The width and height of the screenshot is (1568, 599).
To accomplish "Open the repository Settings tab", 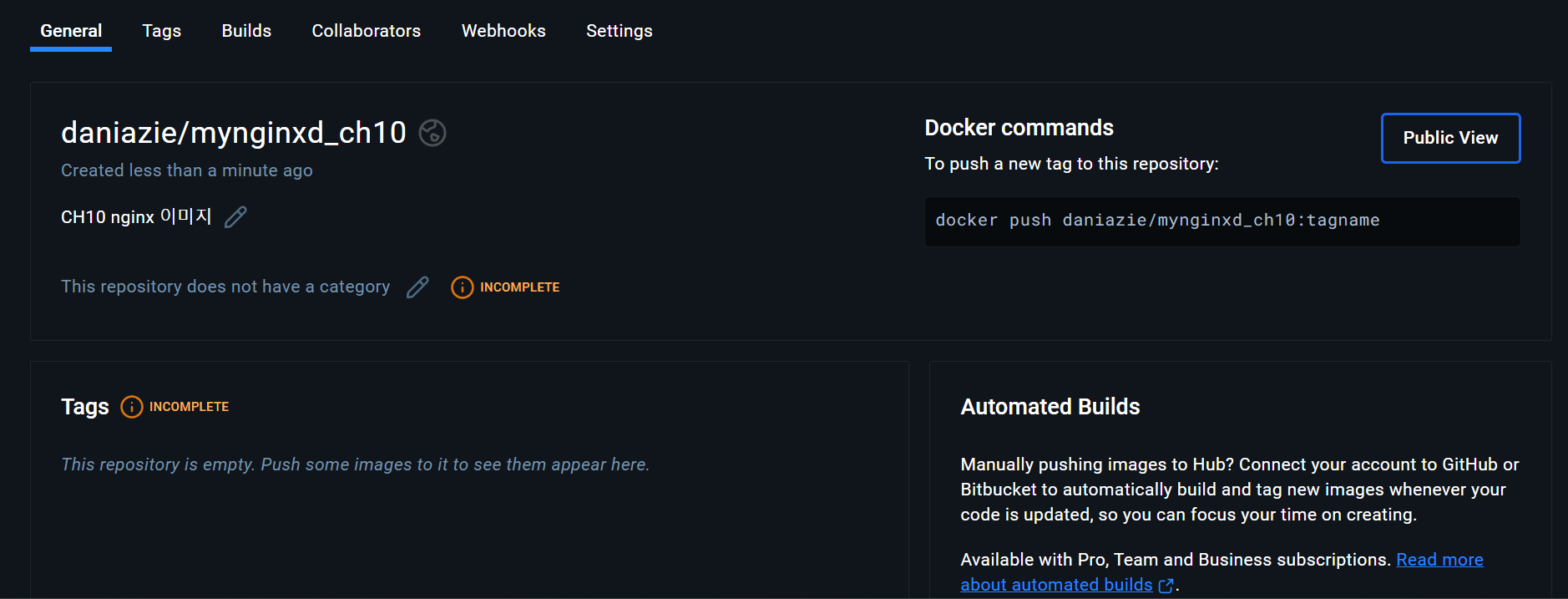I will tap(619, 31).
